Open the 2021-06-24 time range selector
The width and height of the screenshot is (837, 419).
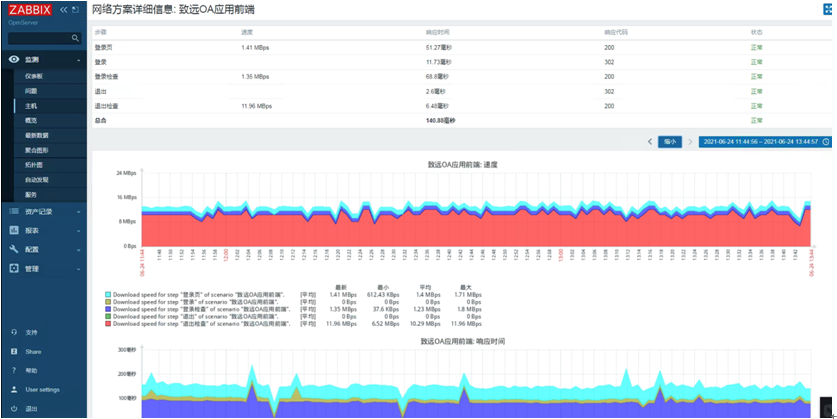click(765, 142)
